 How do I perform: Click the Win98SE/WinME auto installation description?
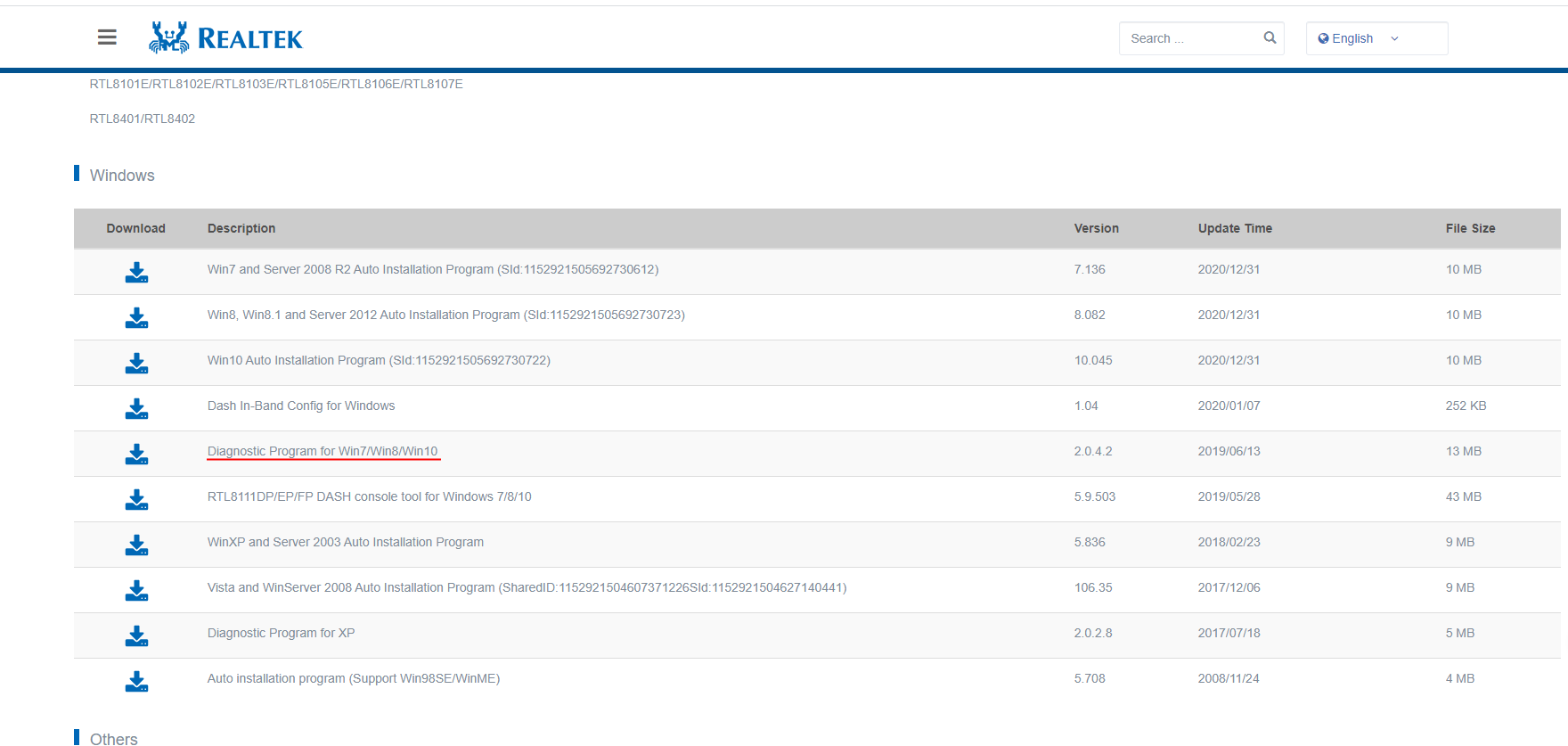(x=354, y=678)
